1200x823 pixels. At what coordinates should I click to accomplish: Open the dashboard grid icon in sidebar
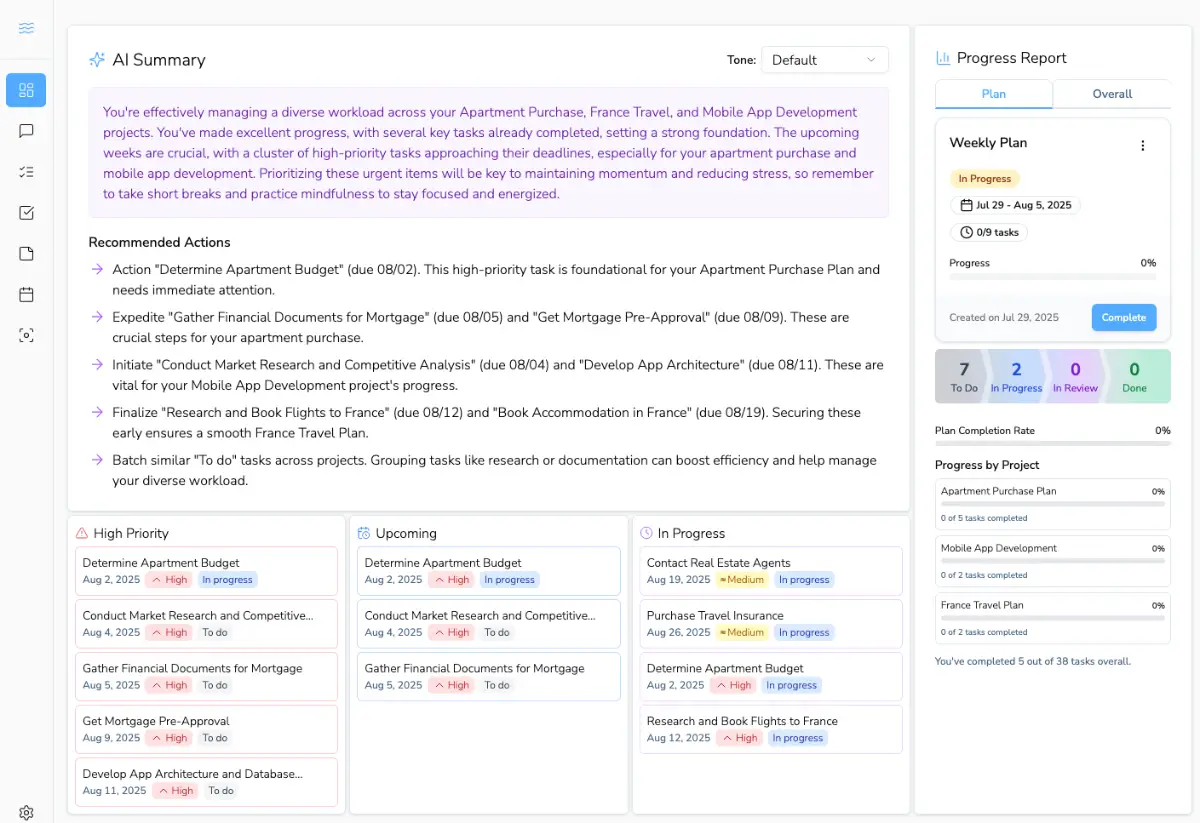coord(26,90)
